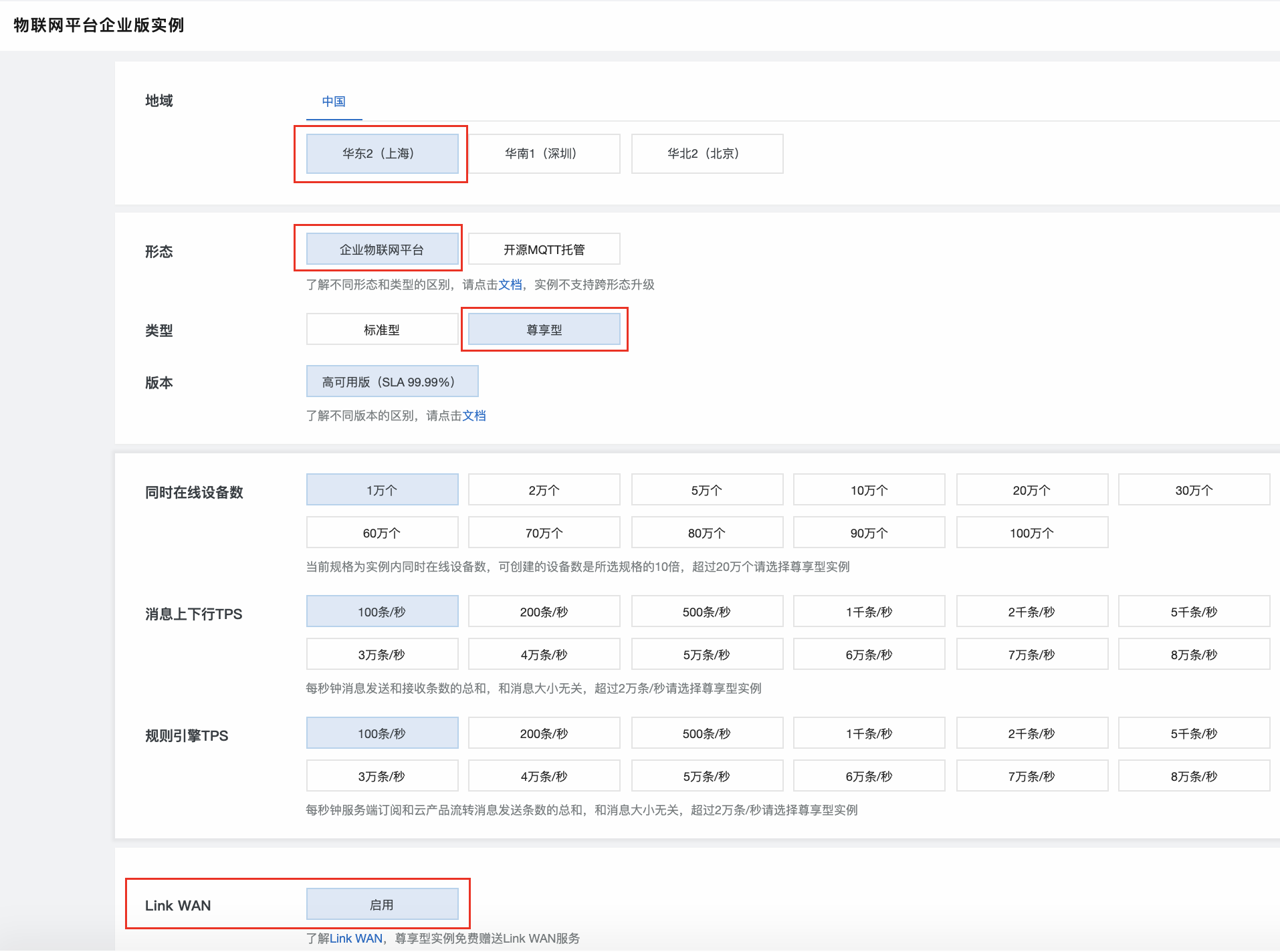The width and height of the screenshot is (1280, 952).
Task: Choose 100条/秒 for 消息上下行TPS
Action: (x=382, y=612)
